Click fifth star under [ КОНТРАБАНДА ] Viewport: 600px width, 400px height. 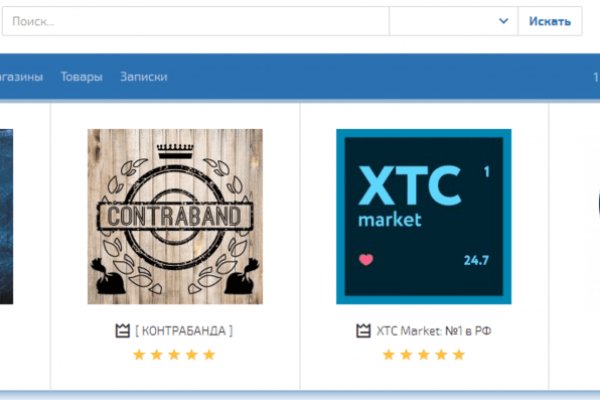(x=209, y=354)
